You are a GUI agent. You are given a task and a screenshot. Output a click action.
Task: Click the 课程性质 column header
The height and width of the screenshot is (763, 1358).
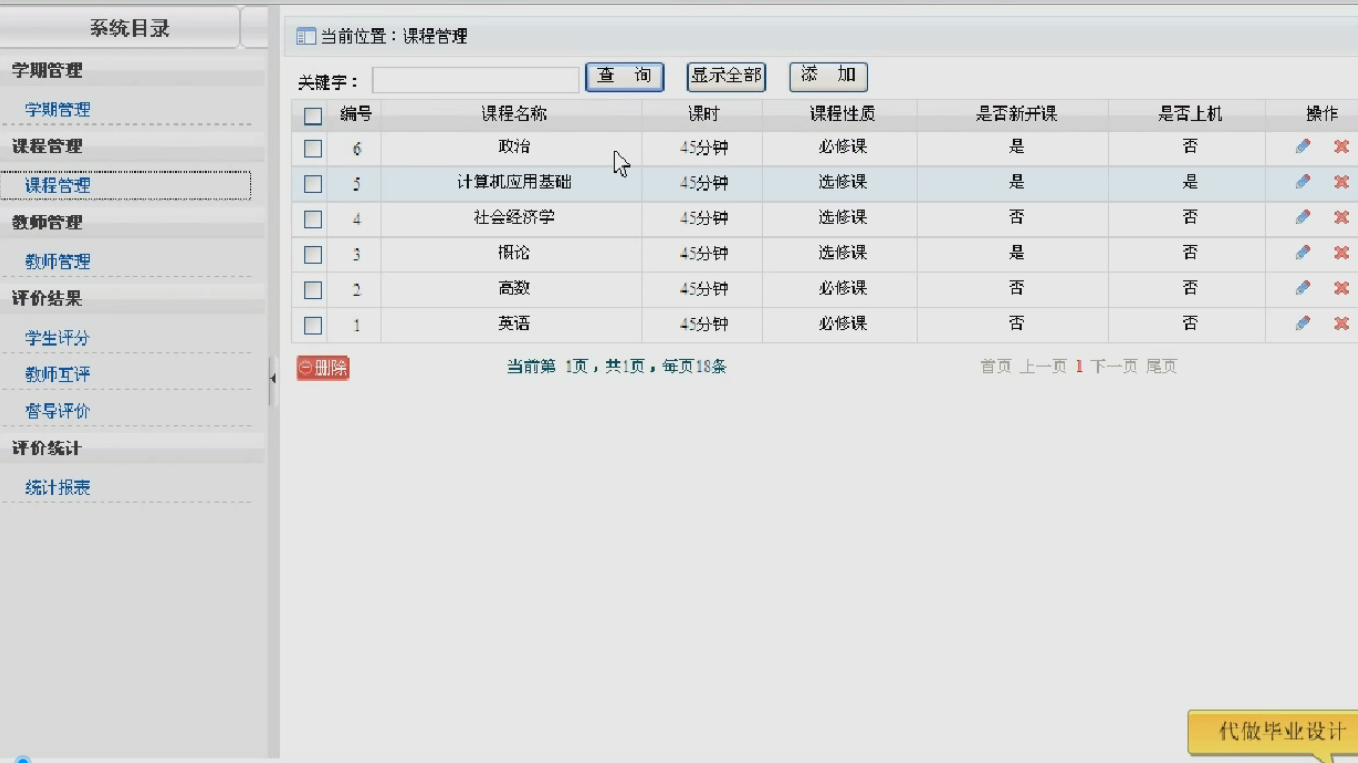[x=842, y=114]
